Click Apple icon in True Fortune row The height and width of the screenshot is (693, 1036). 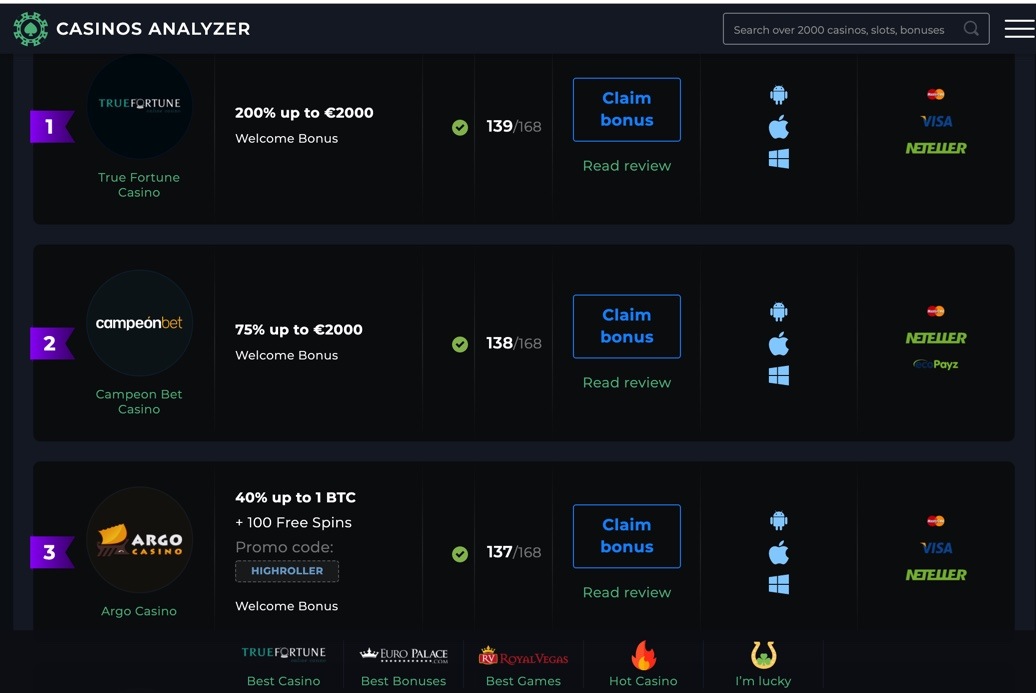(779, 127)
